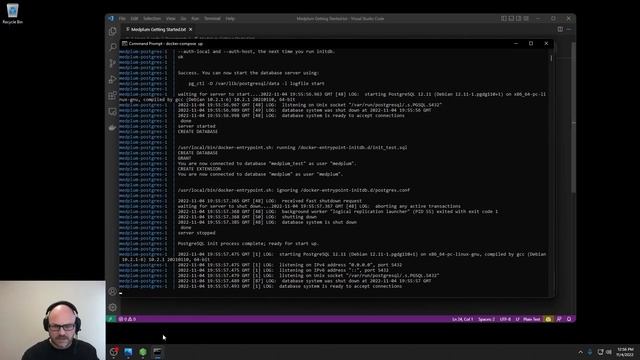Viewport: 640px width, 360px height.
Task: Click the remote window indicator in status bar
Action: pyautogui.click(x=111, y=319)
